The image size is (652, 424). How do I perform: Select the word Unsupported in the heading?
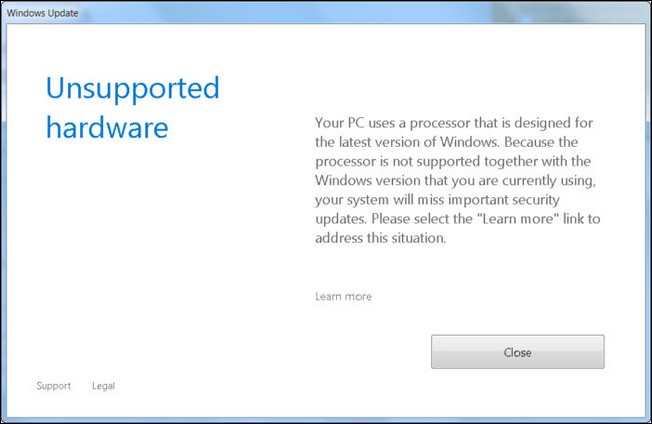[133, 89]
